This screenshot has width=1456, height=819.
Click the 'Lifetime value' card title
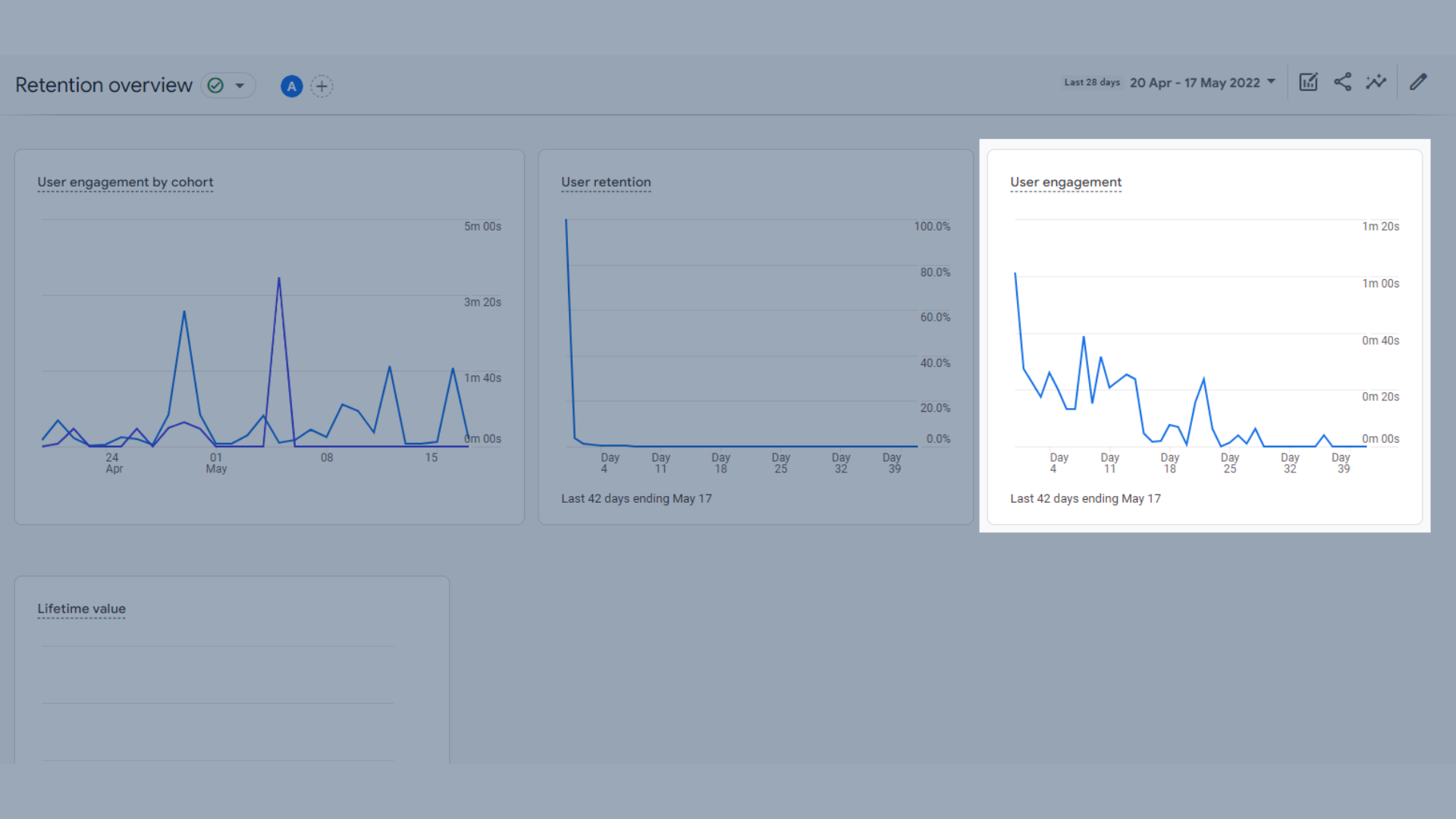tap(81, 609)
